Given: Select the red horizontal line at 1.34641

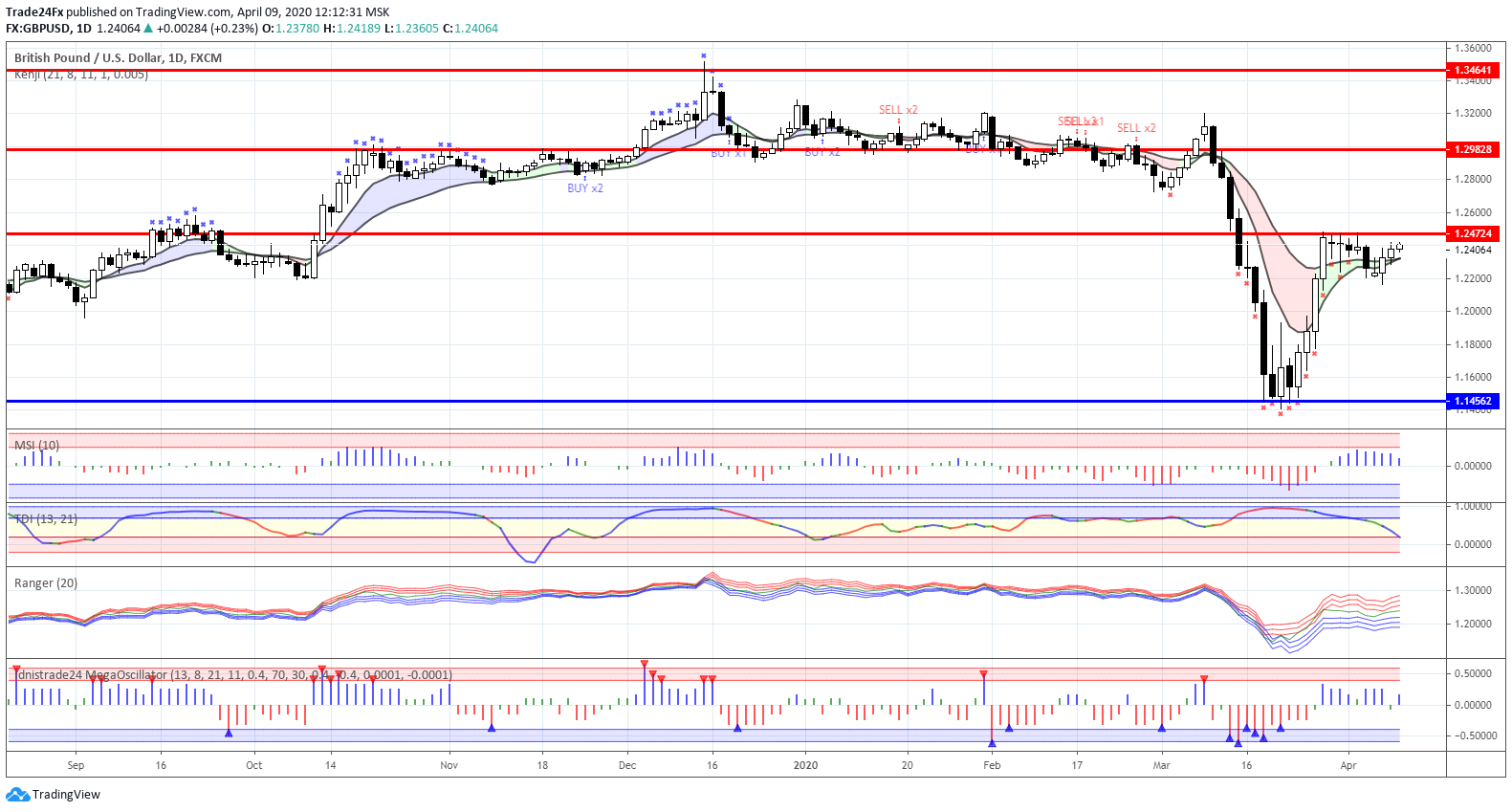Looking at the screenshot, I should click(x=725, y=70).
